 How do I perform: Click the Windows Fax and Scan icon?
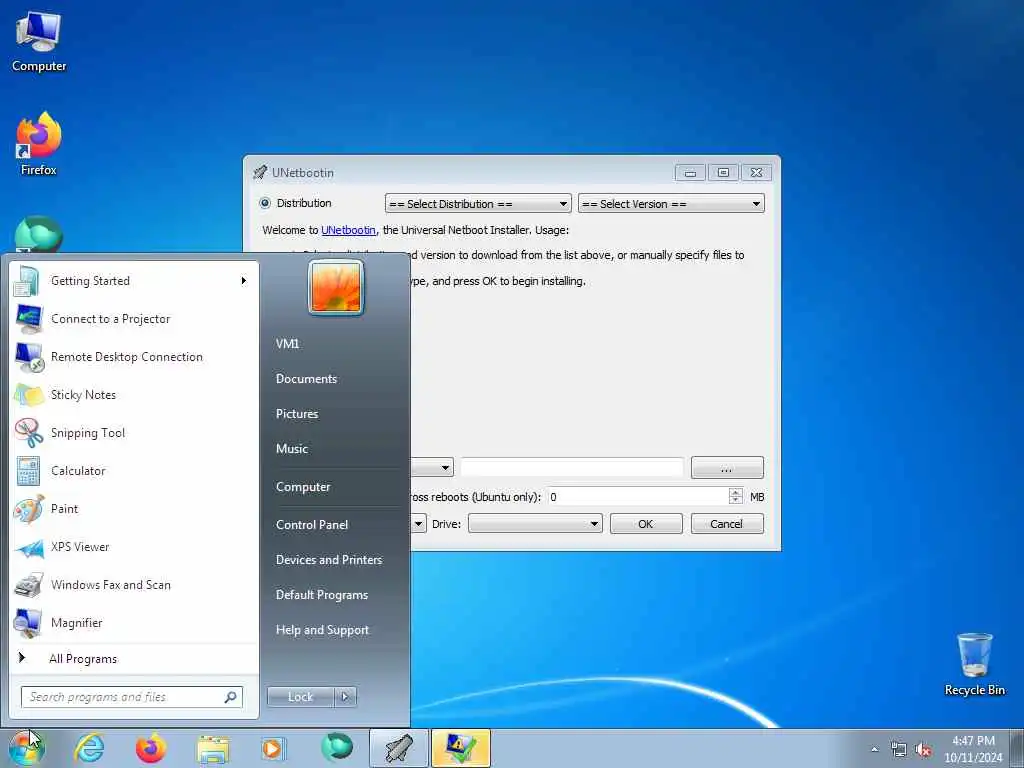tap(28, 585)
